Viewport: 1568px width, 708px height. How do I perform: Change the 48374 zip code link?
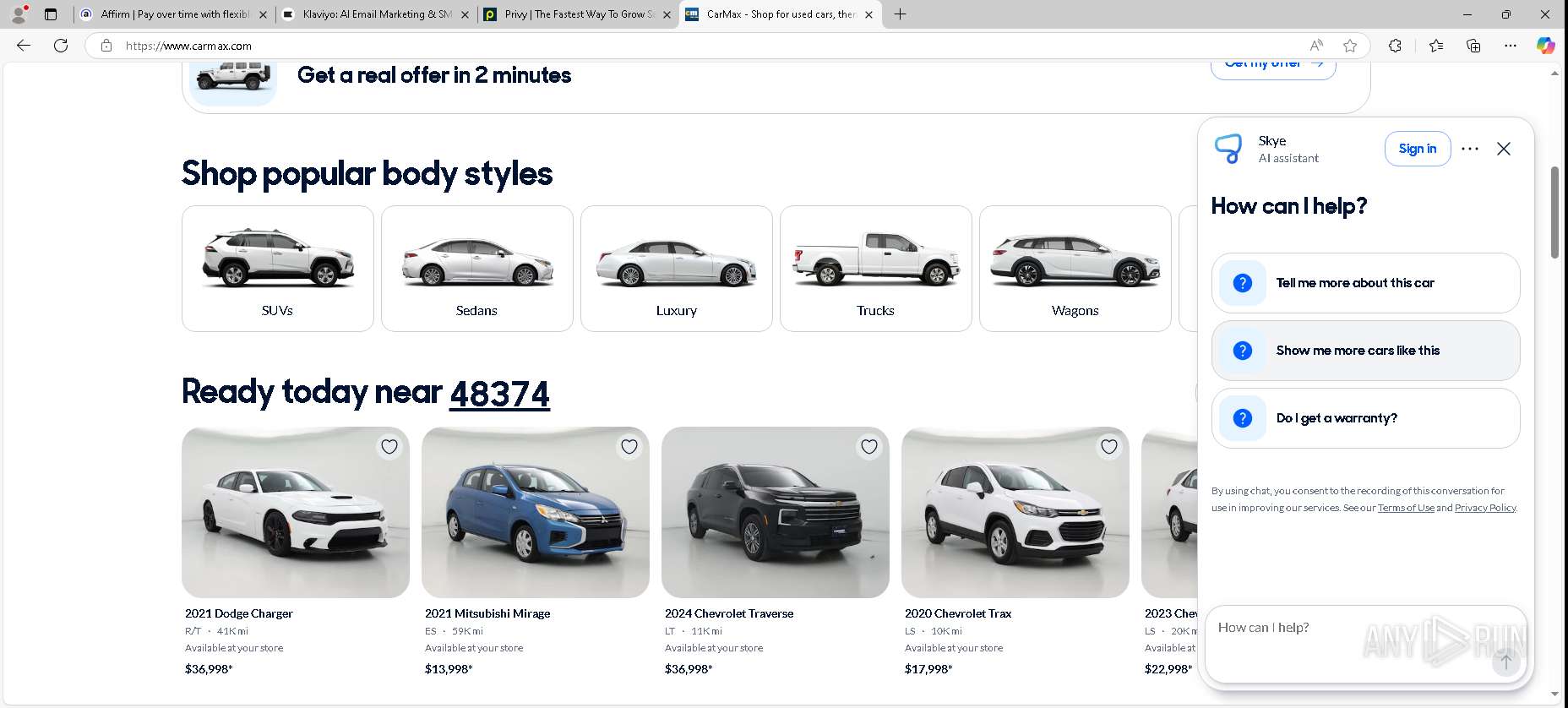pyautogui.click(x=499, y=394)
